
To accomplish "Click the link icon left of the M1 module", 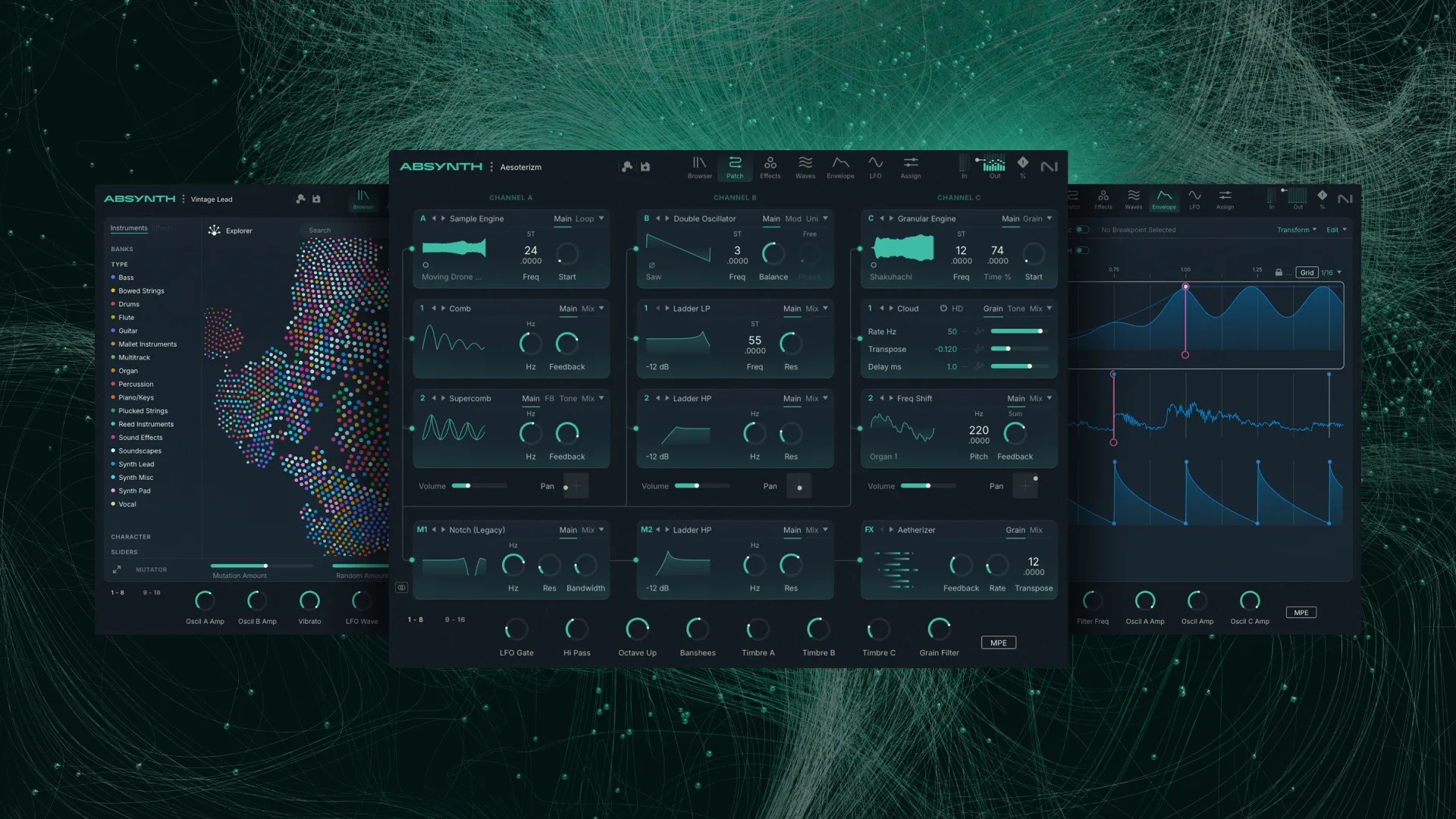I will tap(401, 588).
